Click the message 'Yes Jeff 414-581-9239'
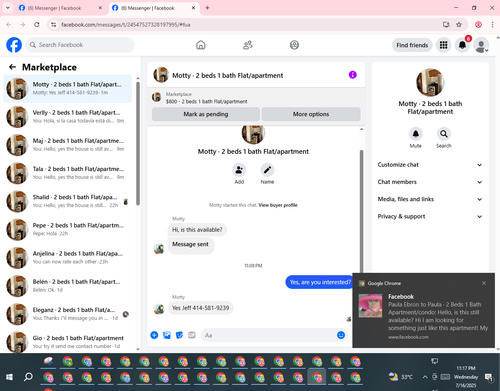The width and height of the screenshot is (500, 391). pos(200,308)
